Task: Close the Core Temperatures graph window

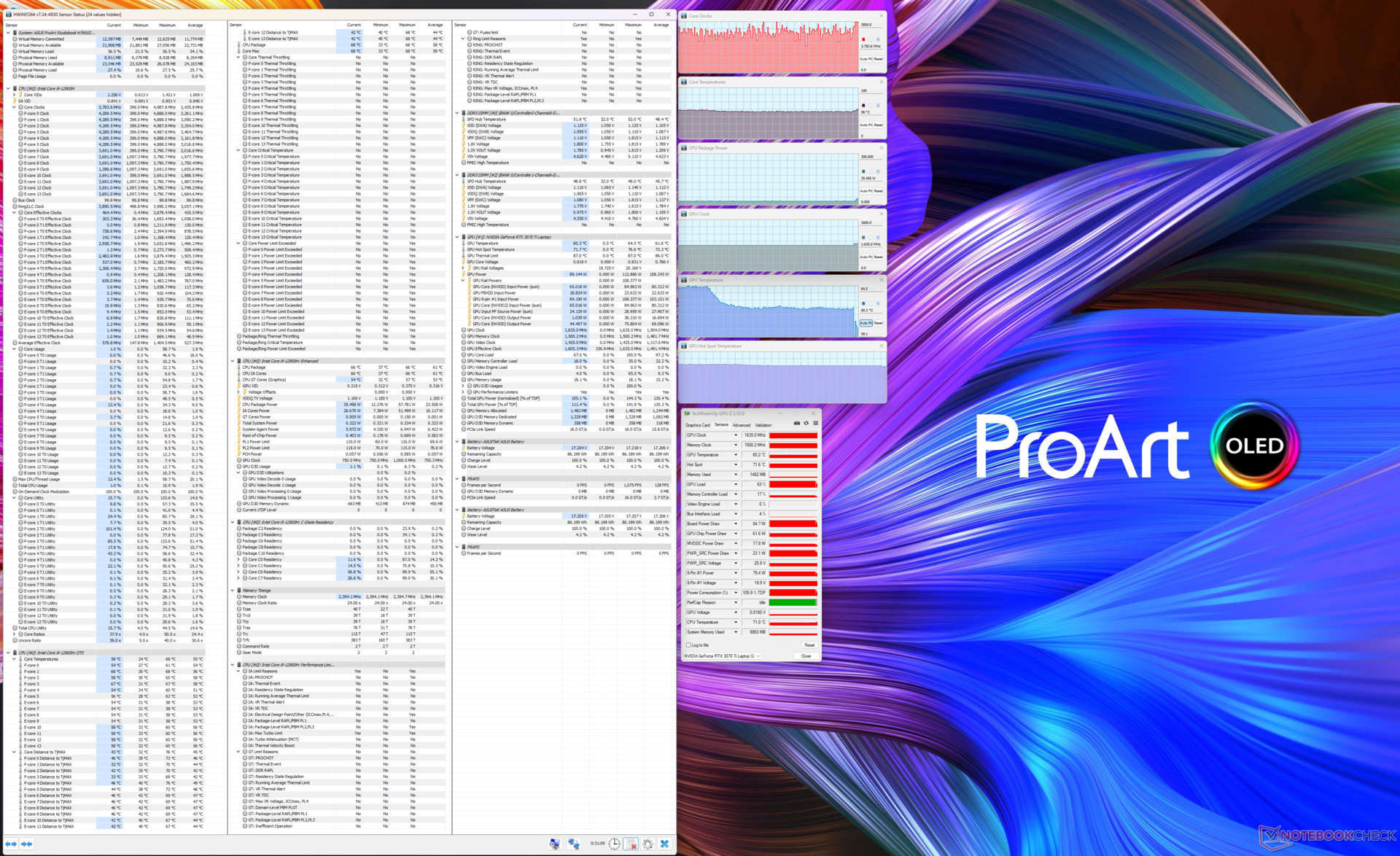Action: point(881,82)
